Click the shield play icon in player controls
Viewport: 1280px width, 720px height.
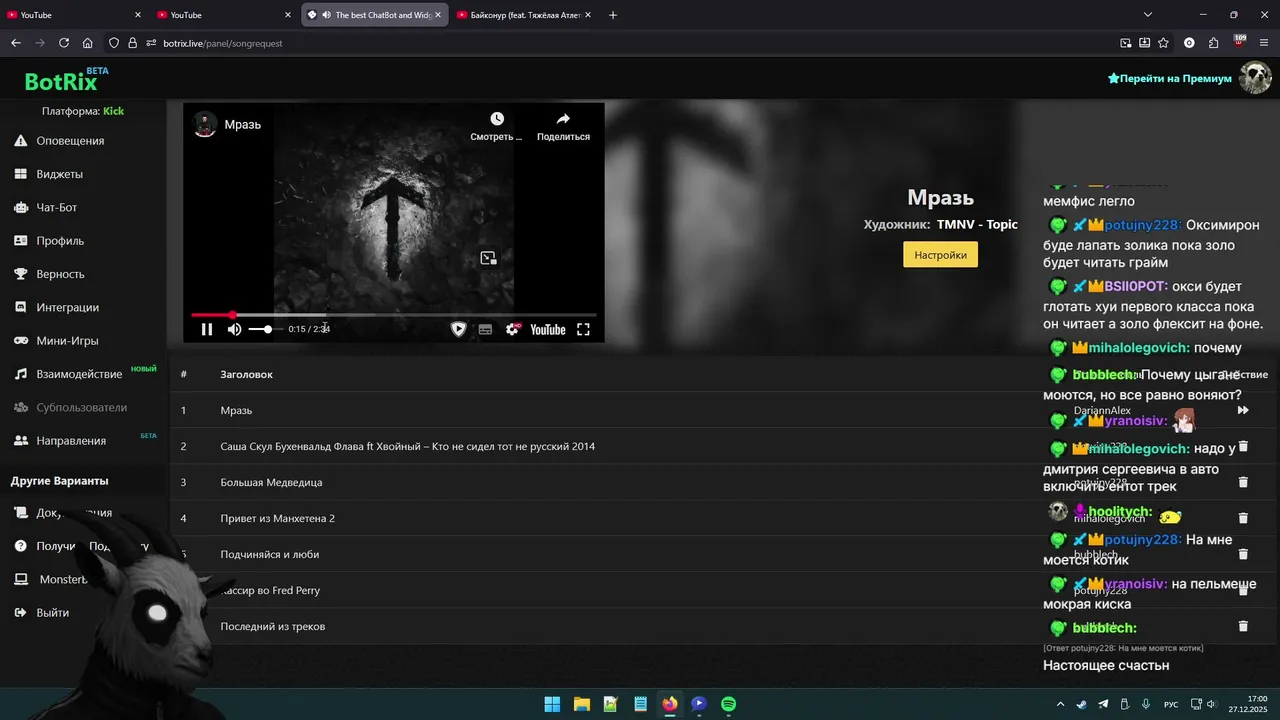coord(459,329)
